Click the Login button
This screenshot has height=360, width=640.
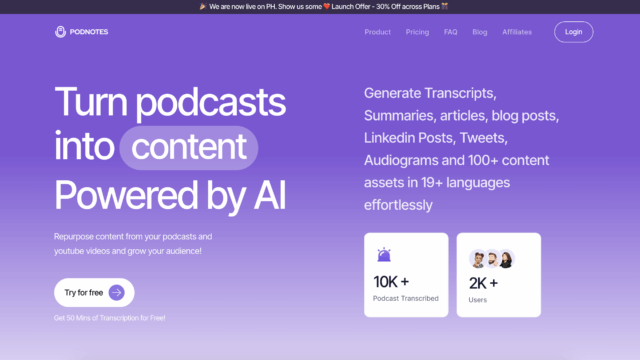tap(573, 32)
